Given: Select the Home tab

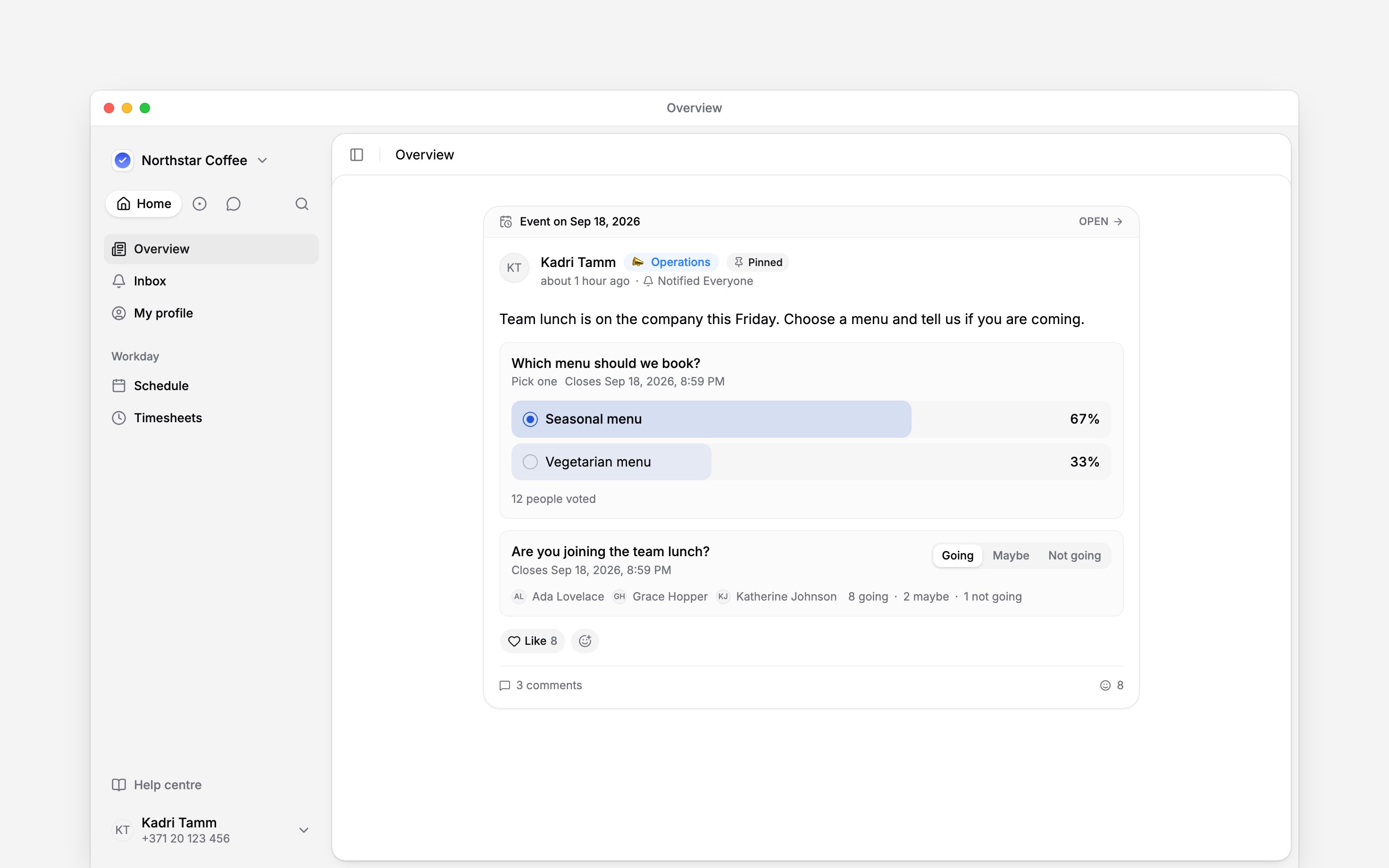Looking at the screenshot, I should (143, 204).
